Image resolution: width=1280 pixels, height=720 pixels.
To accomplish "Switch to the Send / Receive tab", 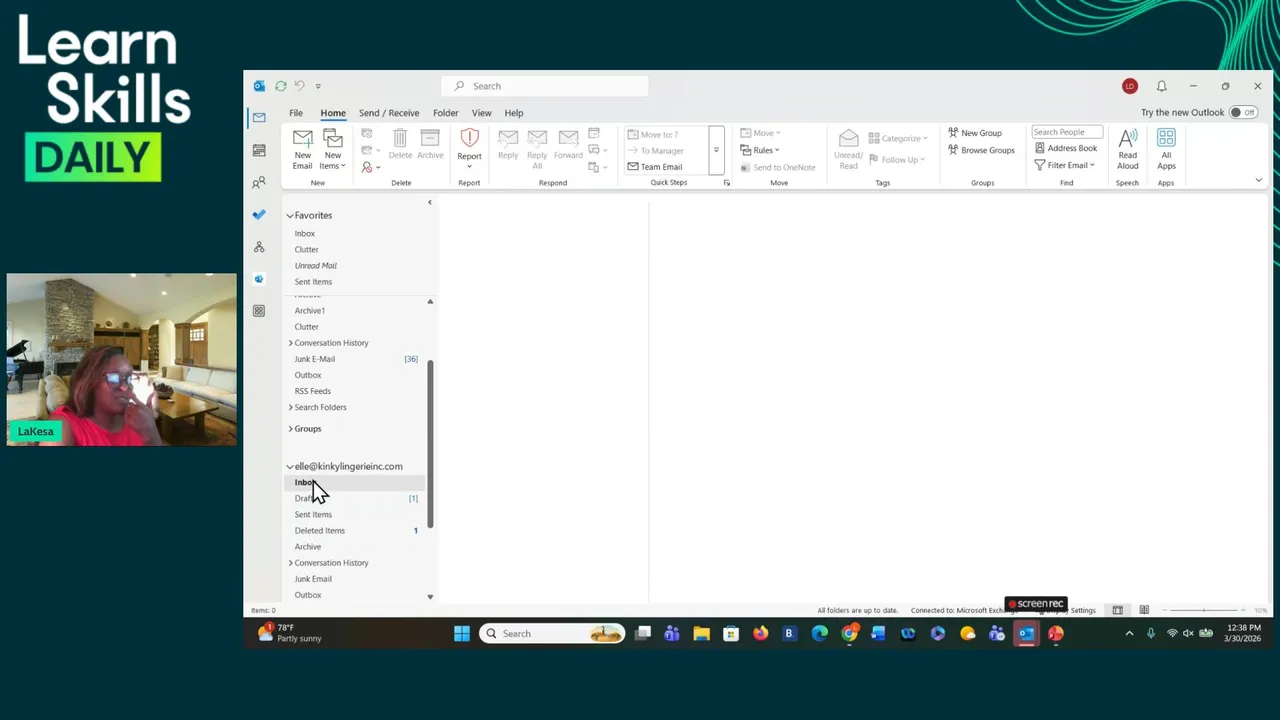I will coord(389,113).
